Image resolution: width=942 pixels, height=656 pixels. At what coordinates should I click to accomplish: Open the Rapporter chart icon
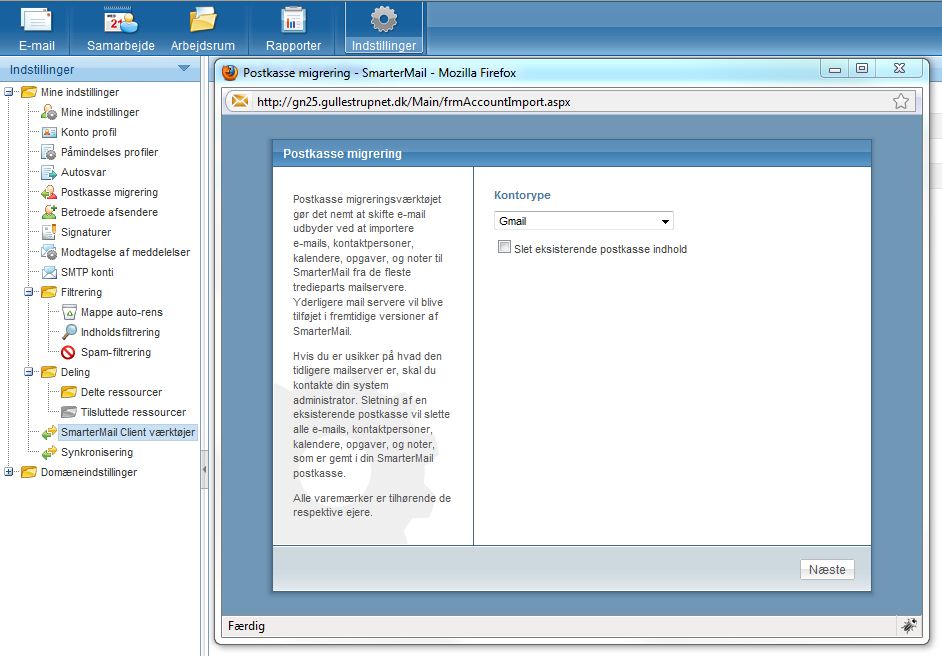pos(293,20)
